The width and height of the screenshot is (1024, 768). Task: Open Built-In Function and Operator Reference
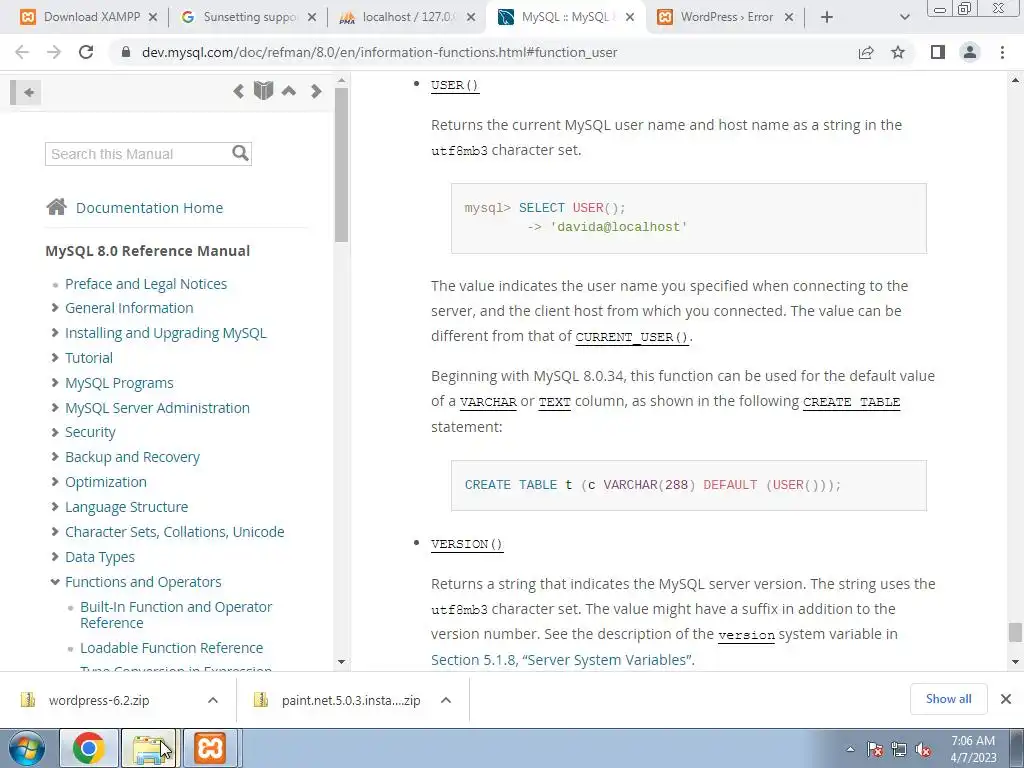tap(176, 615)
